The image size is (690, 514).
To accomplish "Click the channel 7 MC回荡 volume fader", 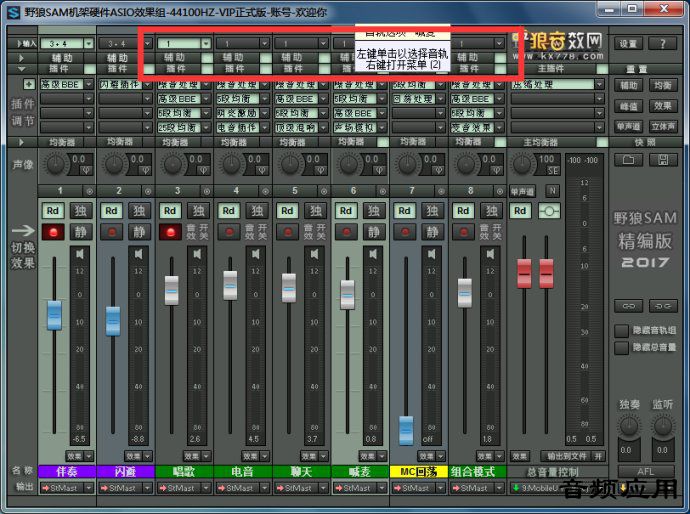I will coord(406,430).
